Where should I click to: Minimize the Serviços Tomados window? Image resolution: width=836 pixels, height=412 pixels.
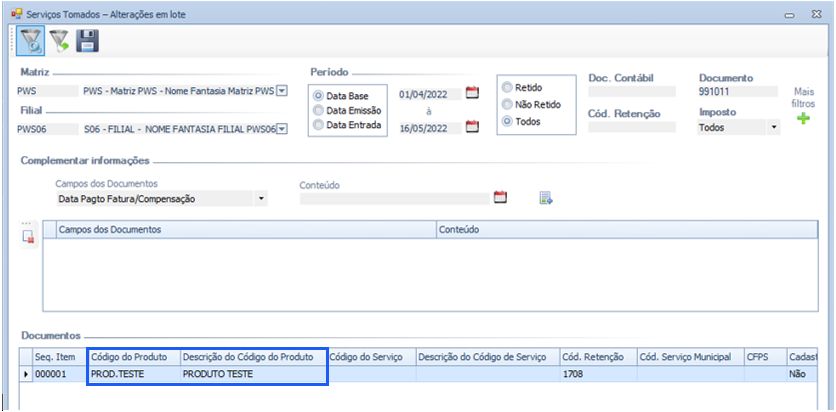click(790, 16)
